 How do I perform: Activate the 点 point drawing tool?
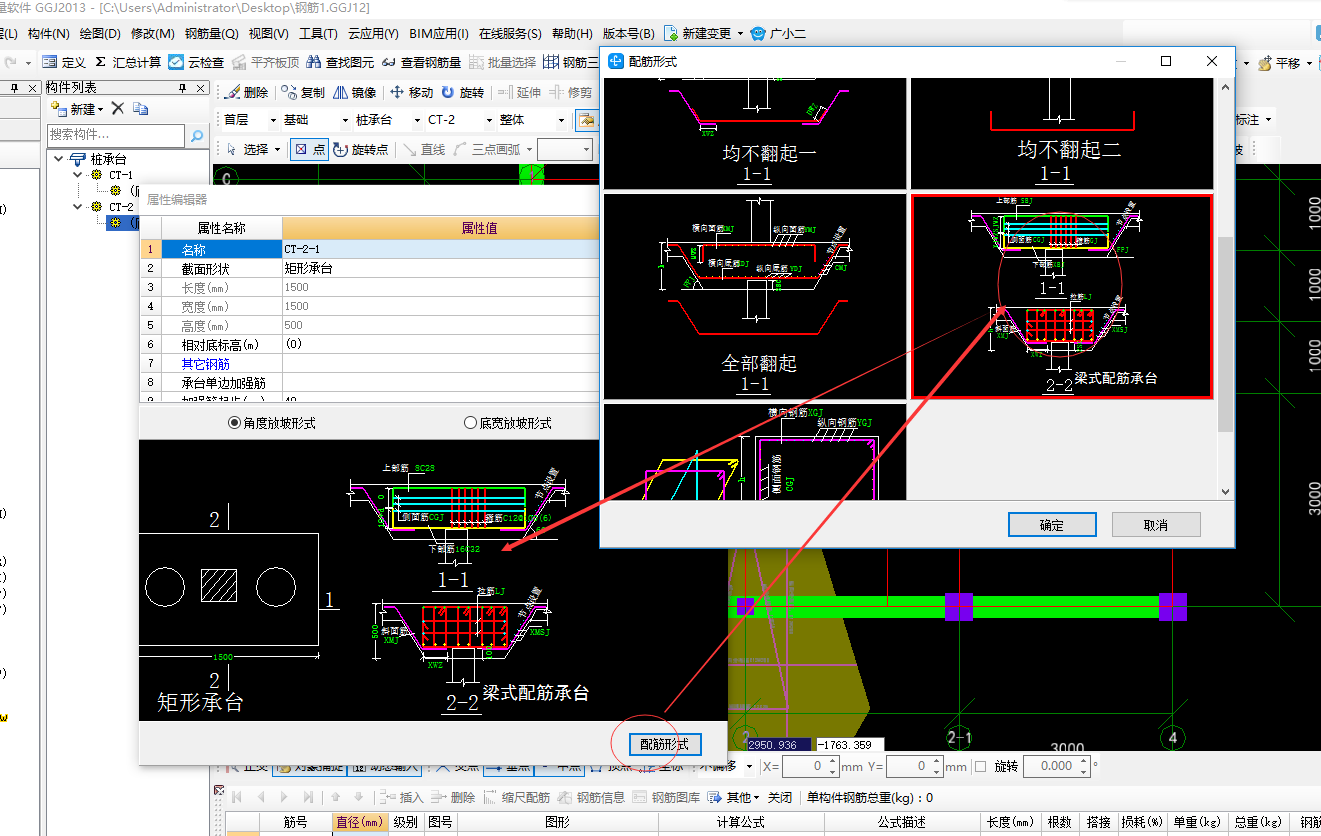[x=309, y=149]
